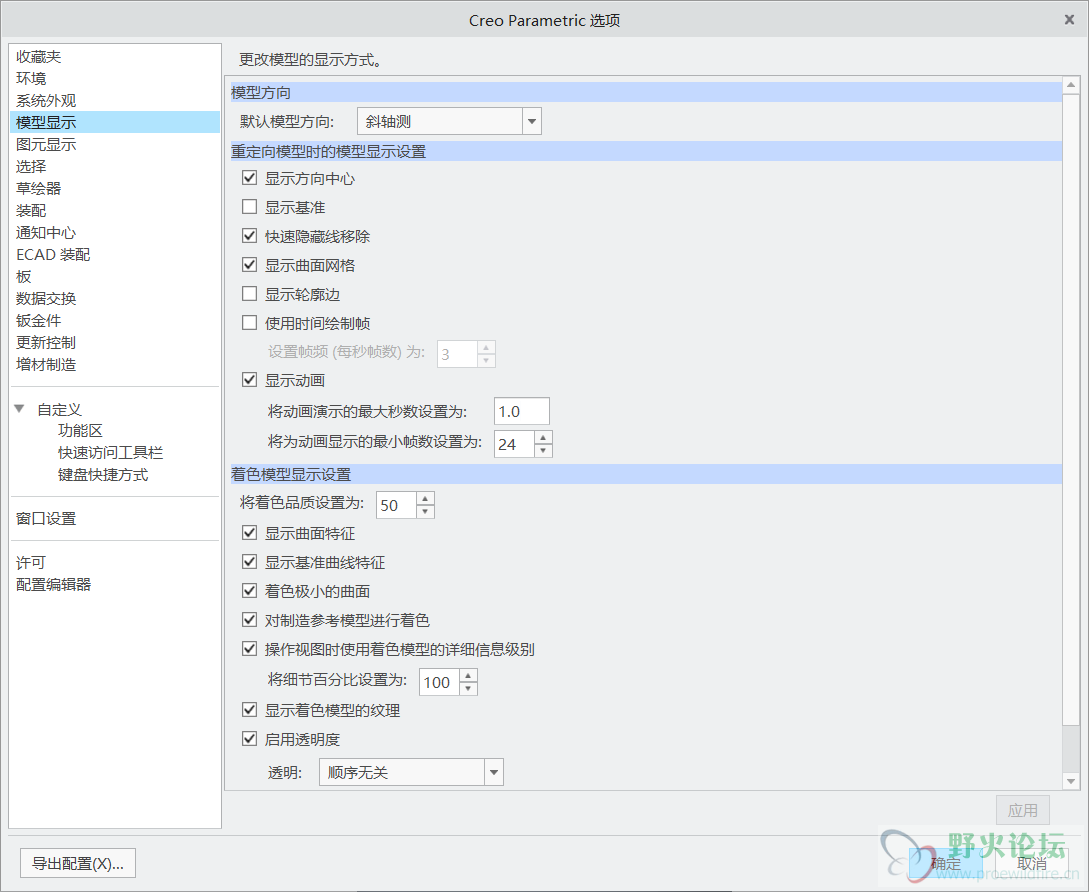The width and height of the screenshot is (1089, 892).
Task: Decrease 着色品质 with down arrow
Action: pos(425,512)
